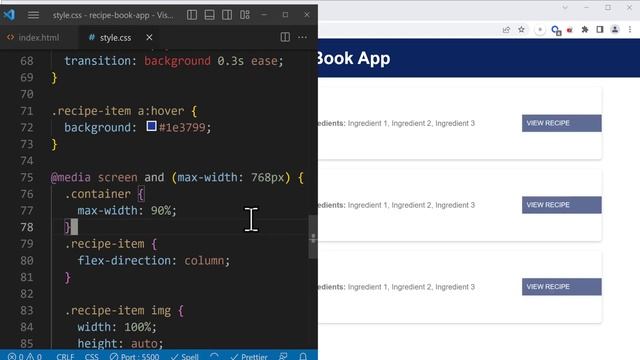Minimize the VS Code window
The height and width of the screenshot is (360, 640).
click(264, 15)
